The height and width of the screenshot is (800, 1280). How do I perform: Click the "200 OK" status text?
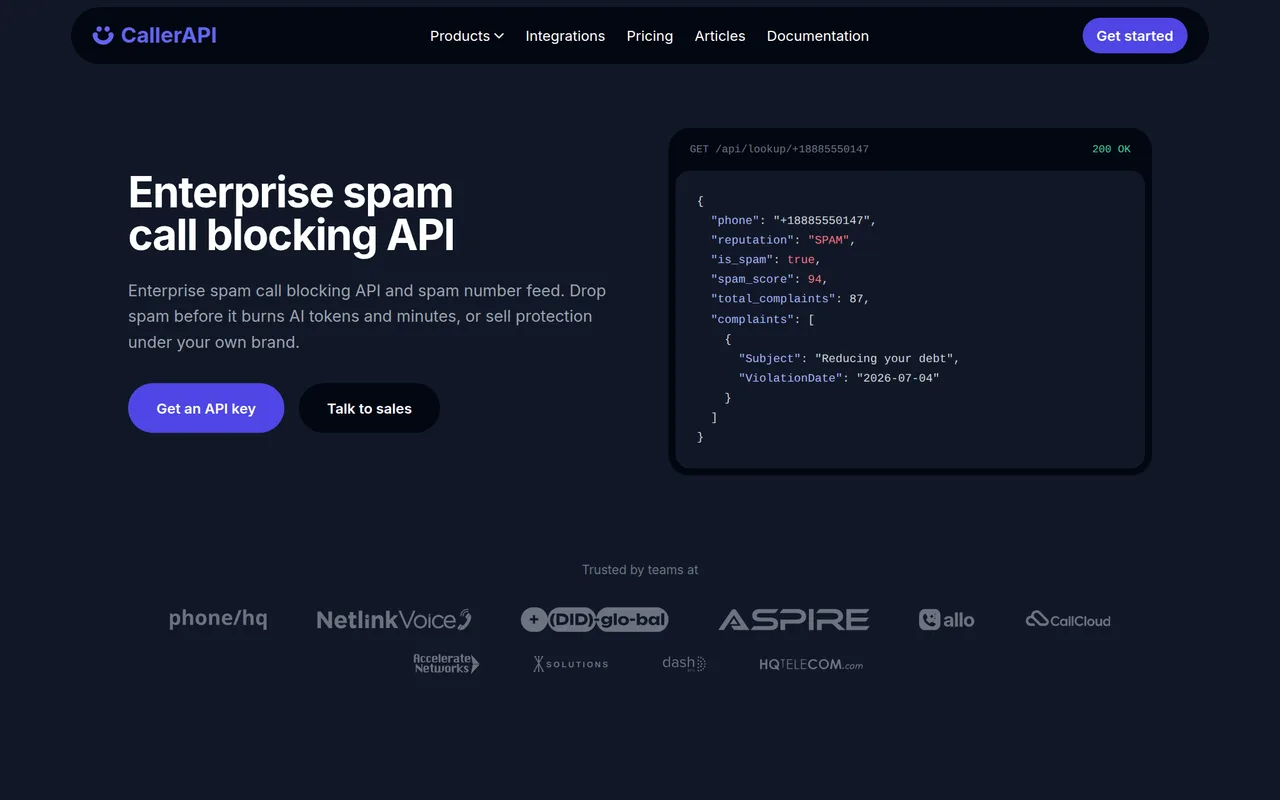pyautogui.click(x=1111, y=149)
